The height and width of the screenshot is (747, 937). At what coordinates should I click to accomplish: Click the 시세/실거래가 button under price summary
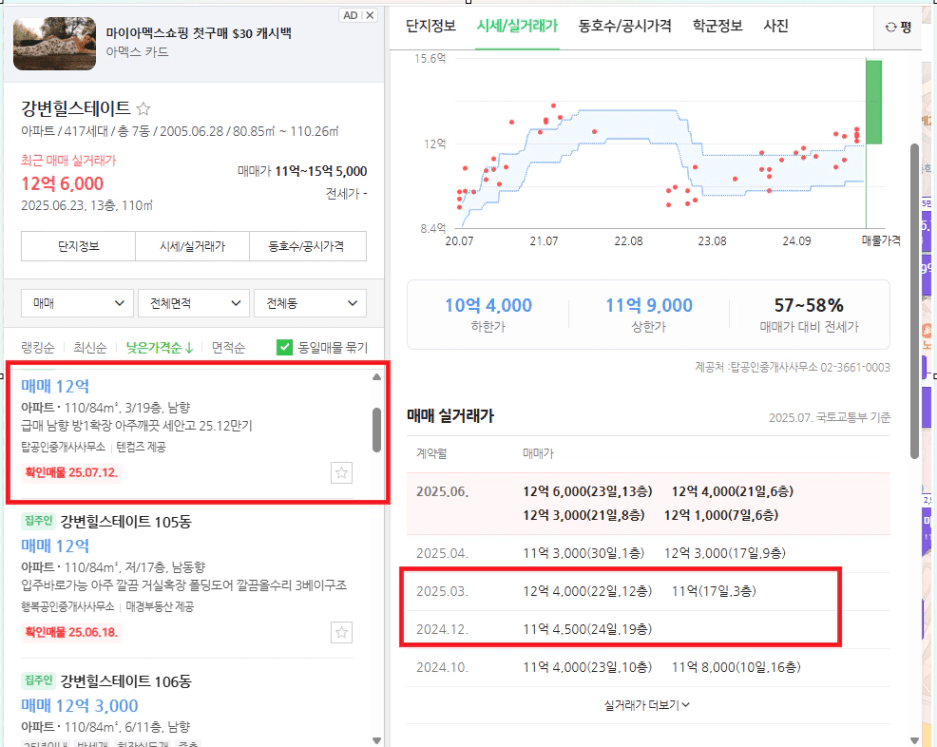(192, 246)
